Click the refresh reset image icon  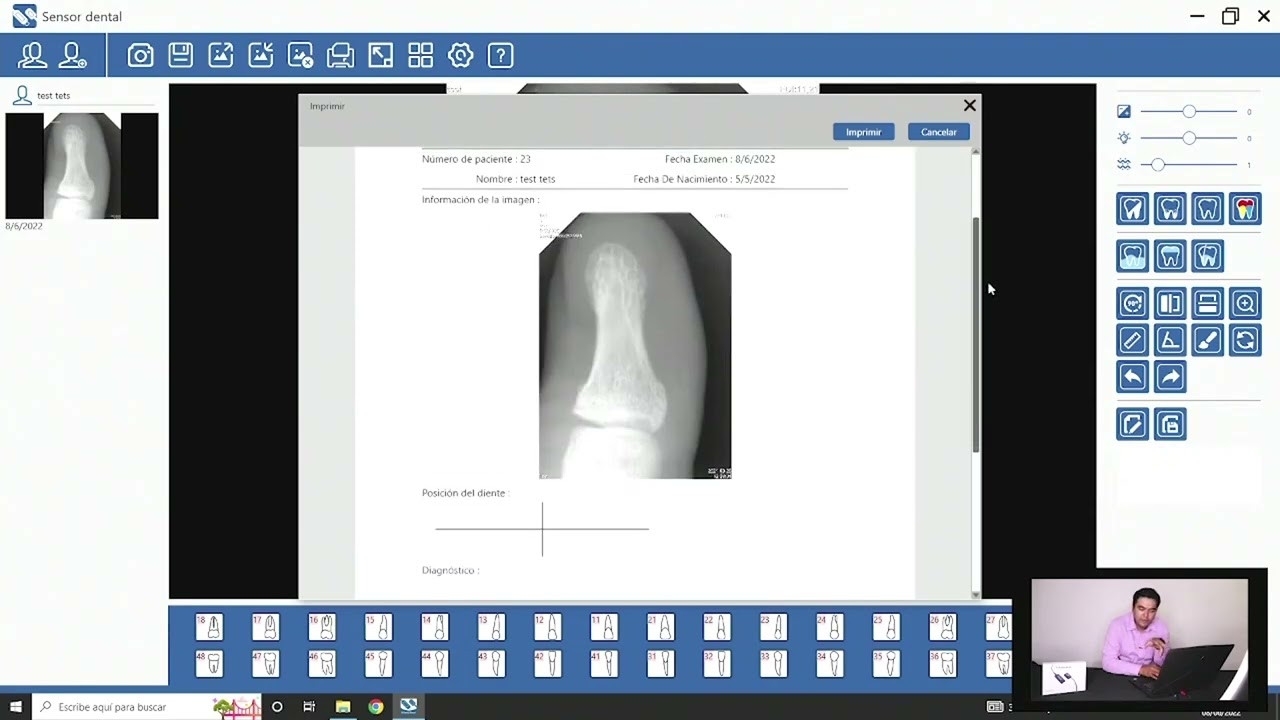click(x=1245, y=340)
